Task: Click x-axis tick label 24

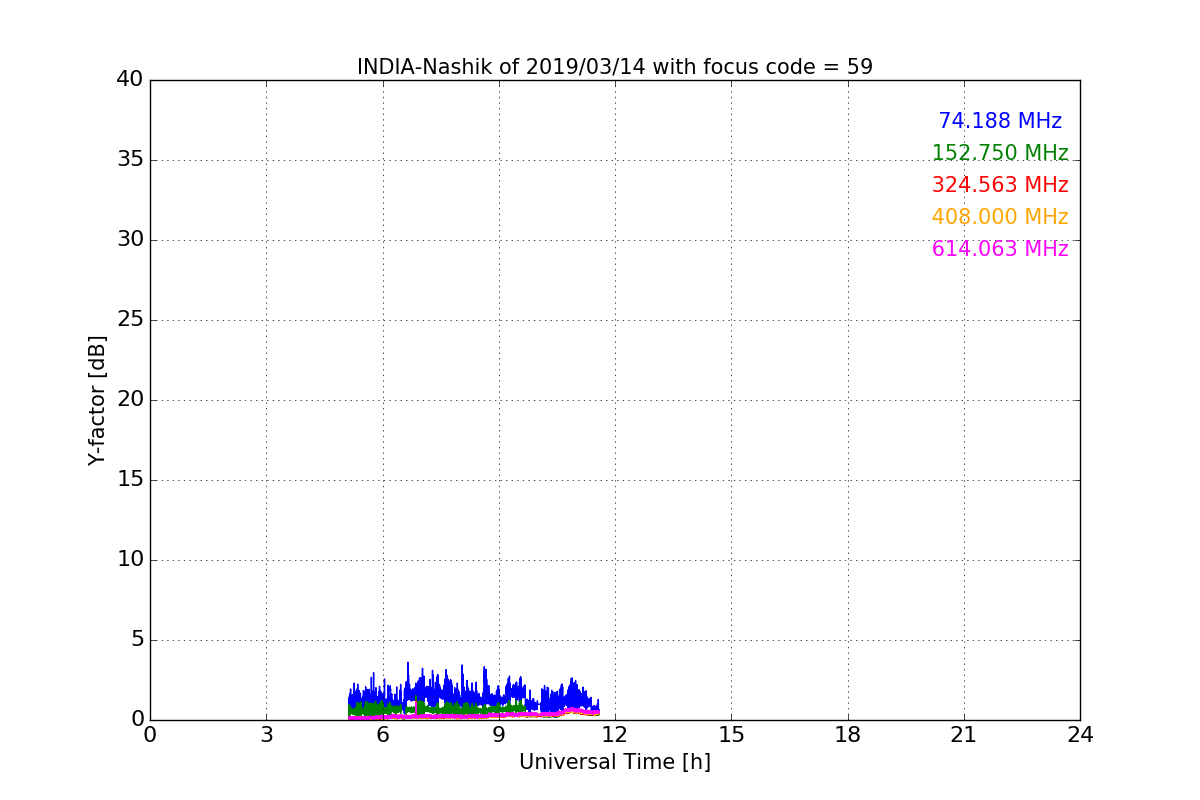Action: 1080,734
